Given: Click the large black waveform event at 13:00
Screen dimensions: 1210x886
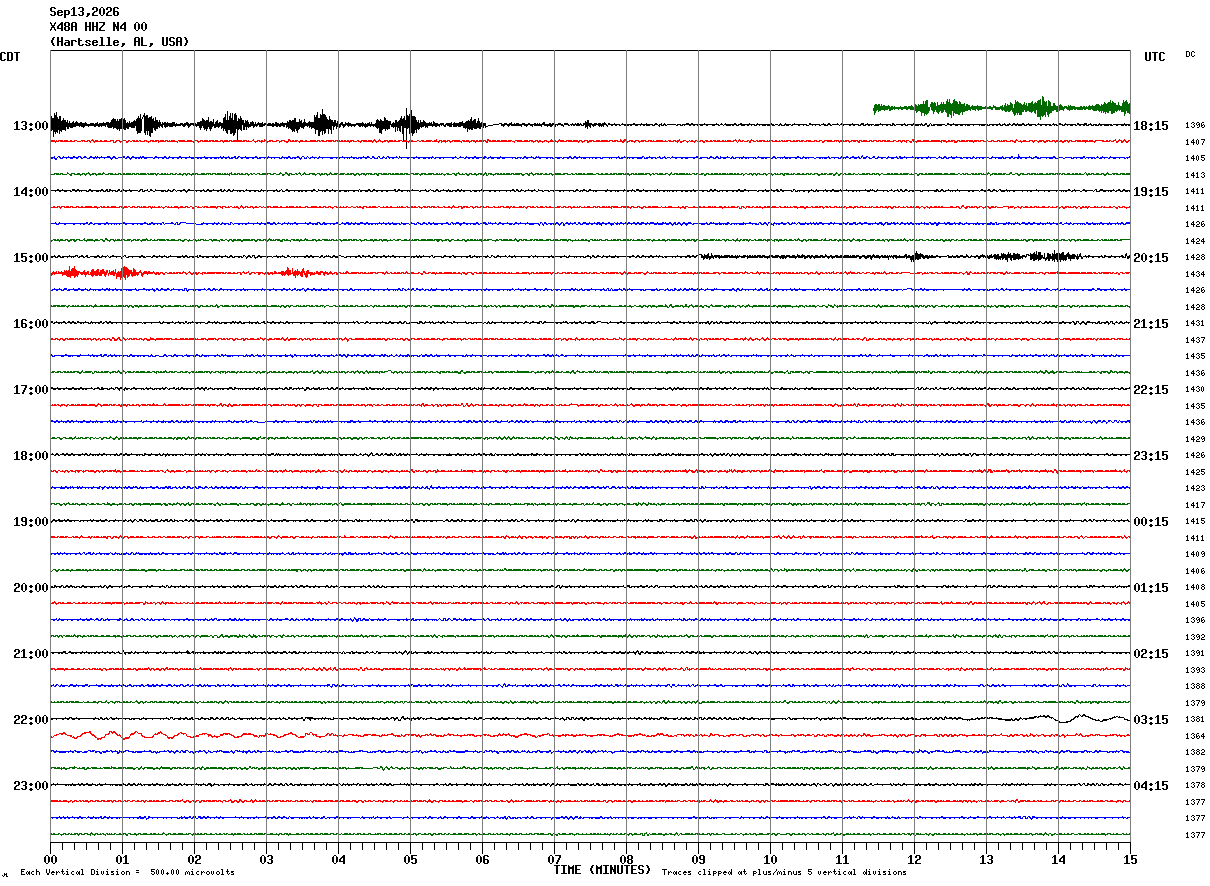Looking at the screenshot, I should (268, 125).
